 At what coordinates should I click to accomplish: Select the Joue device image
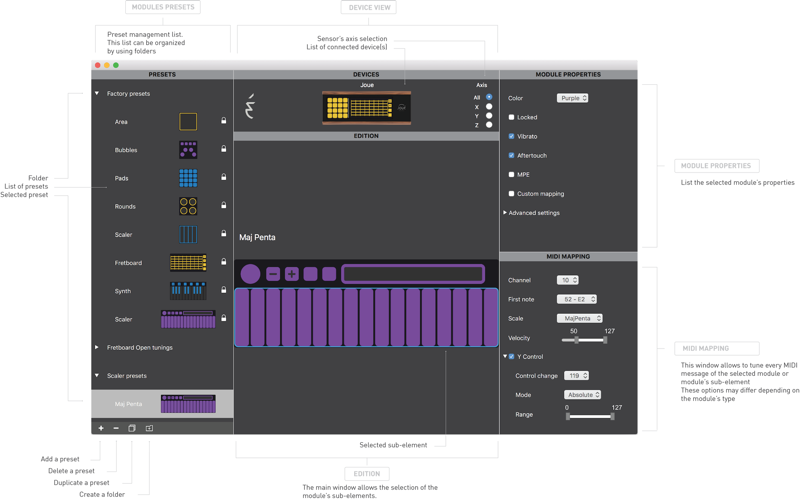(x=366, y=108)
